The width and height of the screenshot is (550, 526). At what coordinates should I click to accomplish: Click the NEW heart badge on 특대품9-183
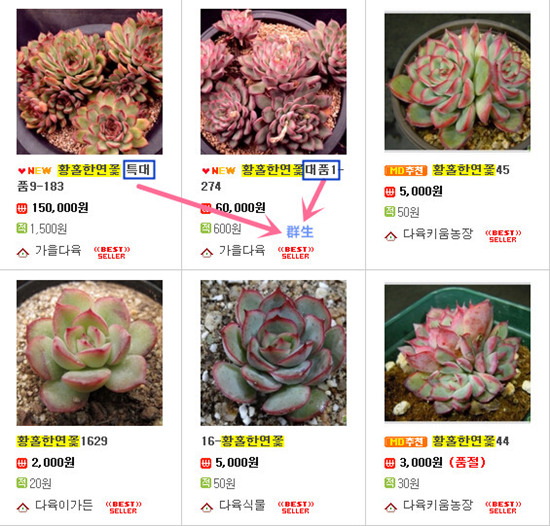pyautogui.click(x=35, y=171)
